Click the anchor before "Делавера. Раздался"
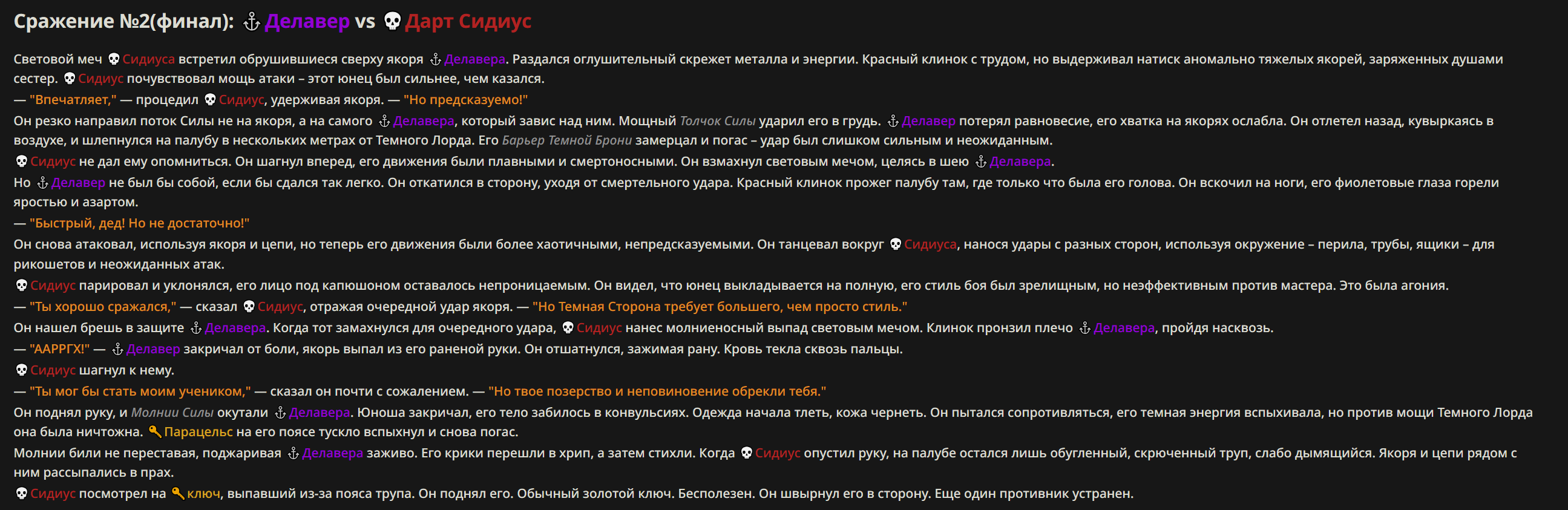Screen dimensions: 1568x510 pos(435,59)
